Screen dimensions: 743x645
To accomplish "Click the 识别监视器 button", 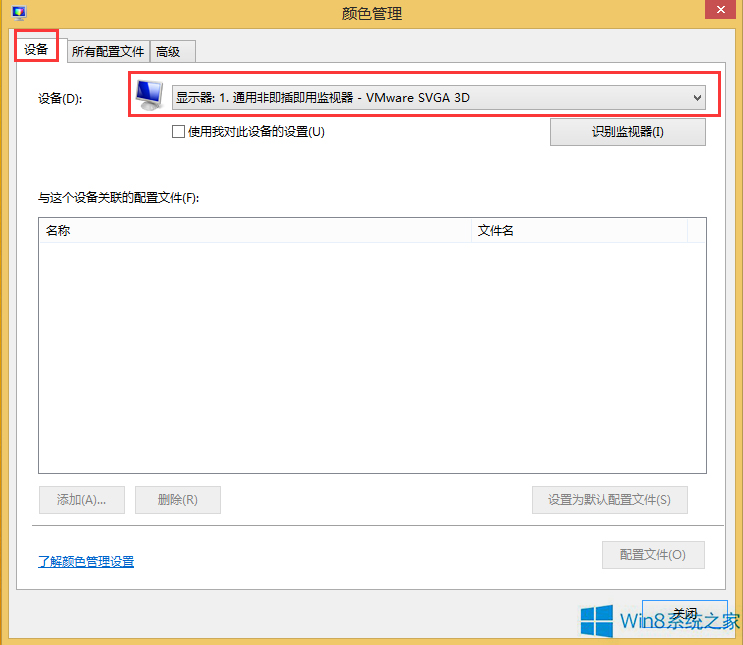I will tap(627, 132).
